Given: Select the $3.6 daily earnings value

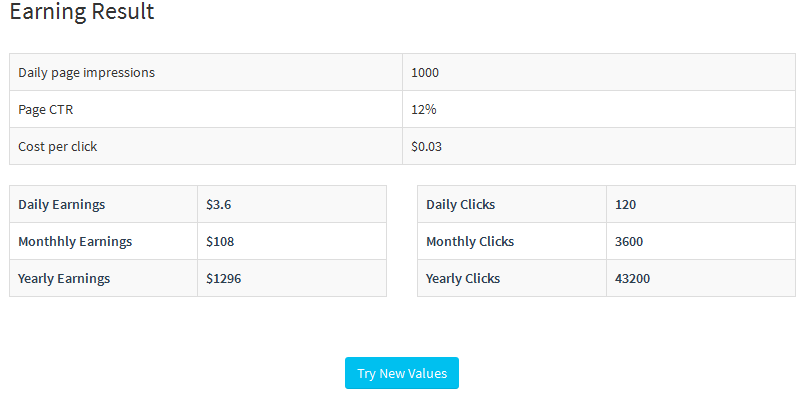Looking at the screenshot, I should click(219, 204).
